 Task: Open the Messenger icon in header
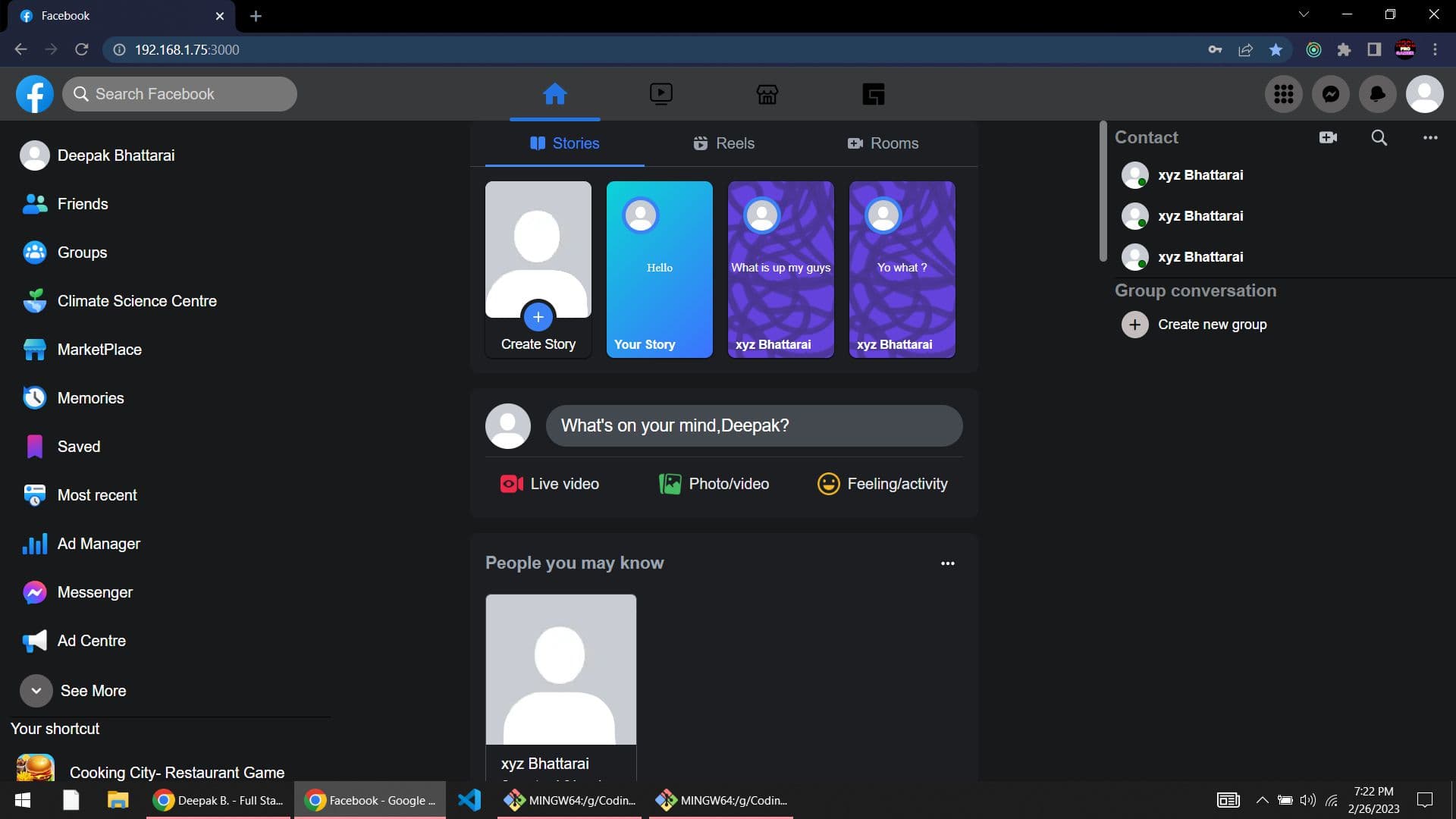pyautogui.click(x=1330, y=94)
